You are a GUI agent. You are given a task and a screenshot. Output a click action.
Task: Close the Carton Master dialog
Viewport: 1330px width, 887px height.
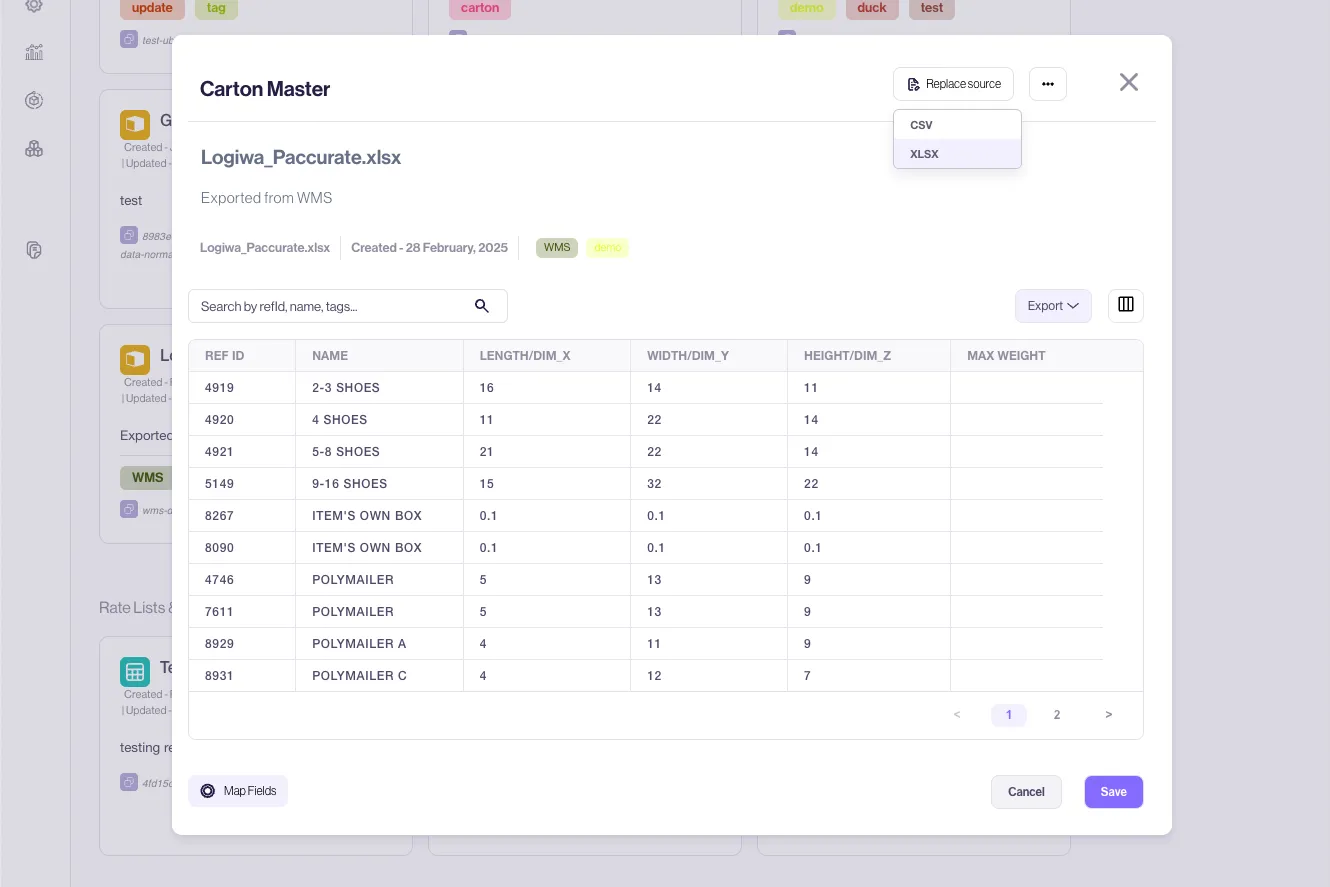pos(1129,82)
